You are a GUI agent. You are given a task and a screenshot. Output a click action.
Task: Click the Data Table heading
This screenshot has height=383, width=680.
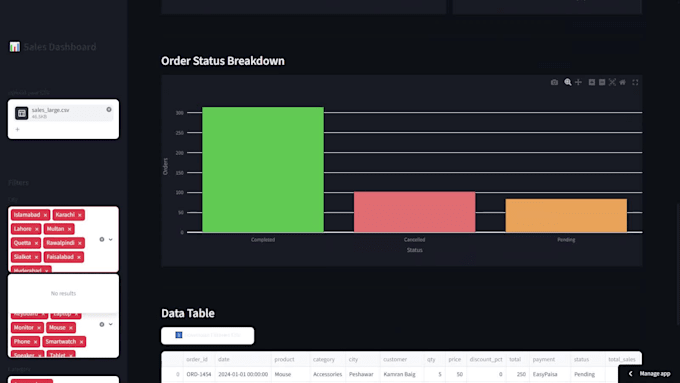pos(188,313)
